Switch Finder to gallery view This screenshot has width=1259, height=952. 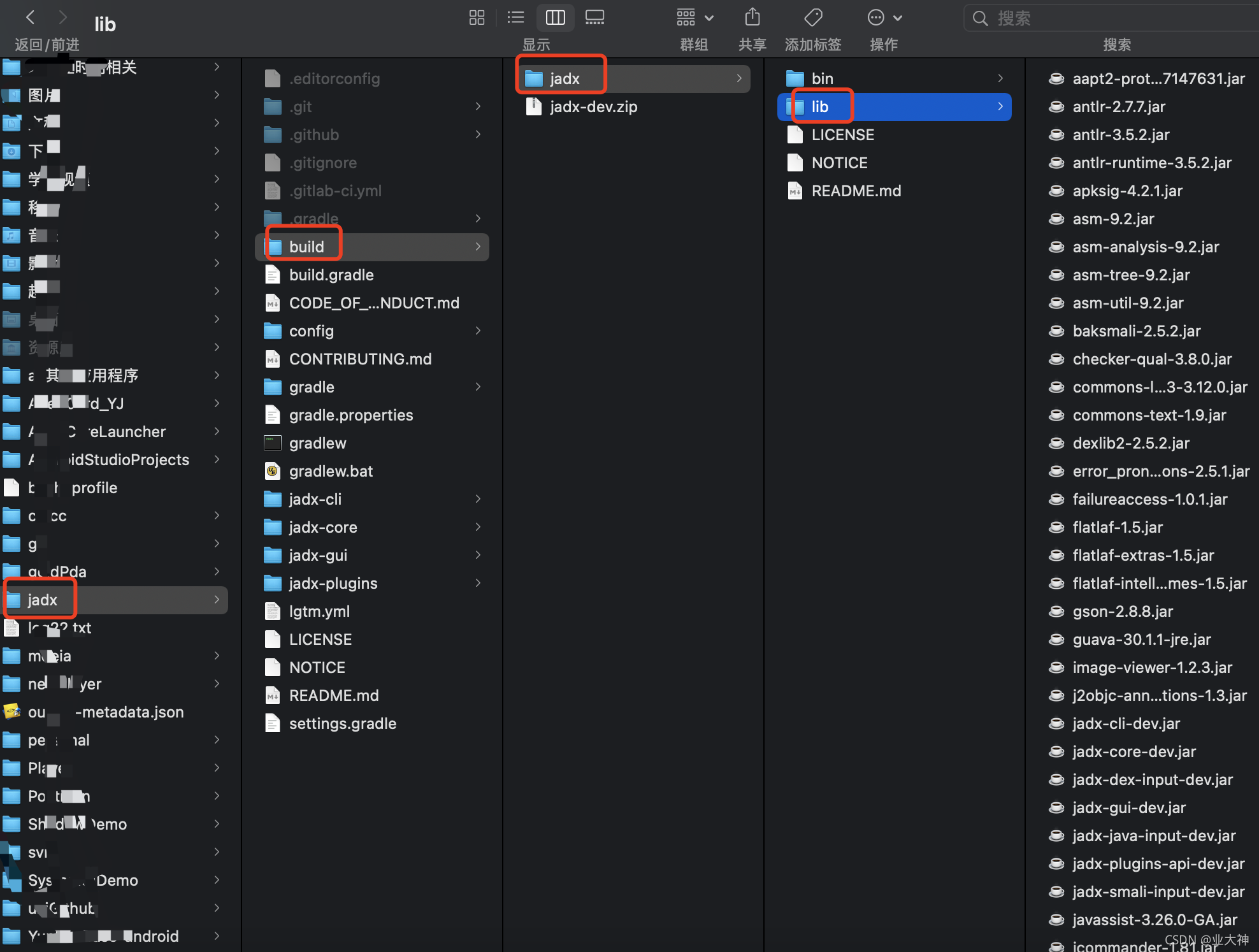pyautogui.click(x=594, y=17)
